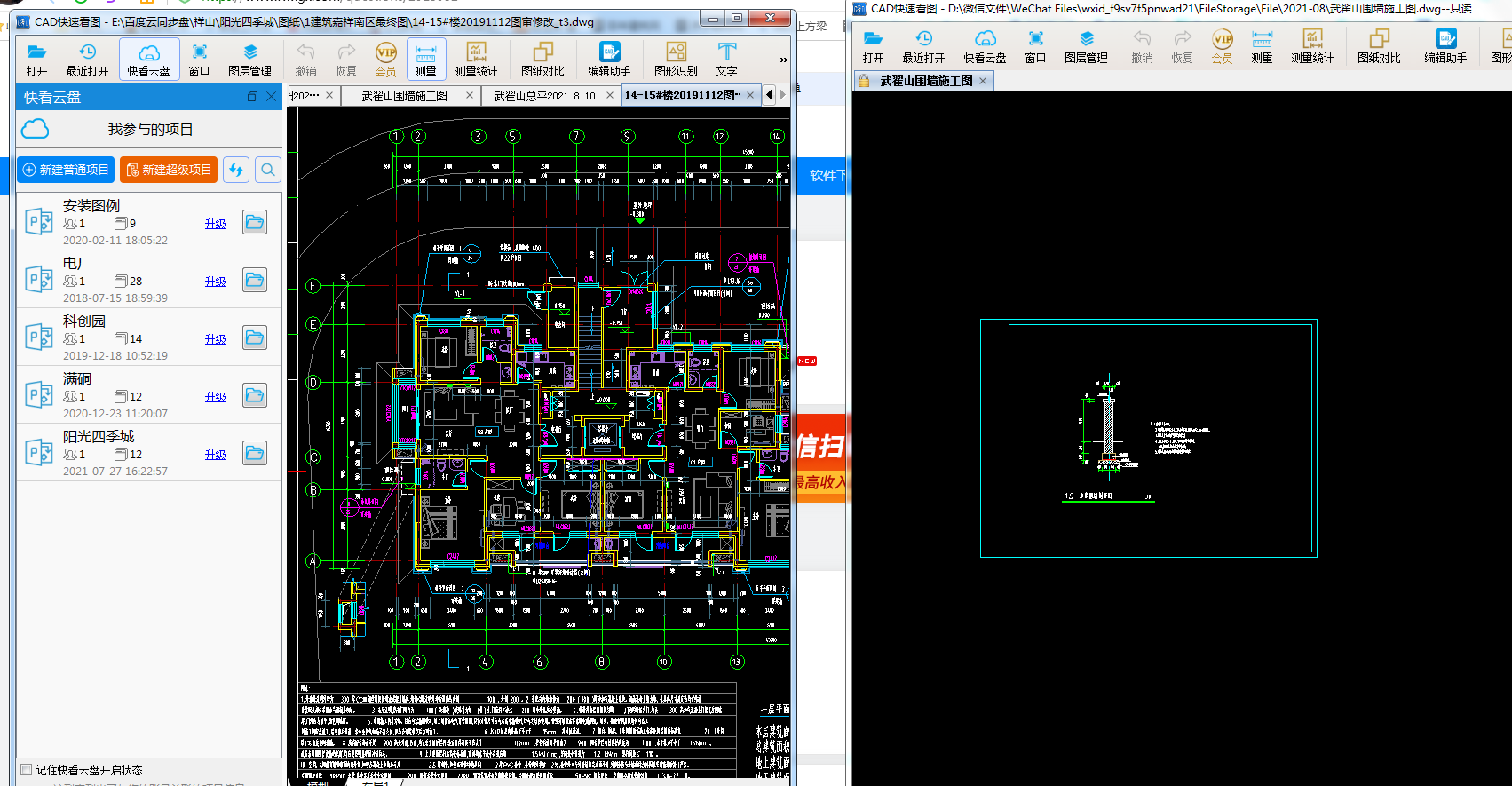The height and width of the screenshot is (786, 1512).
Task: Open folder icon for 阳光四季城 project
Action: [255, 453]
